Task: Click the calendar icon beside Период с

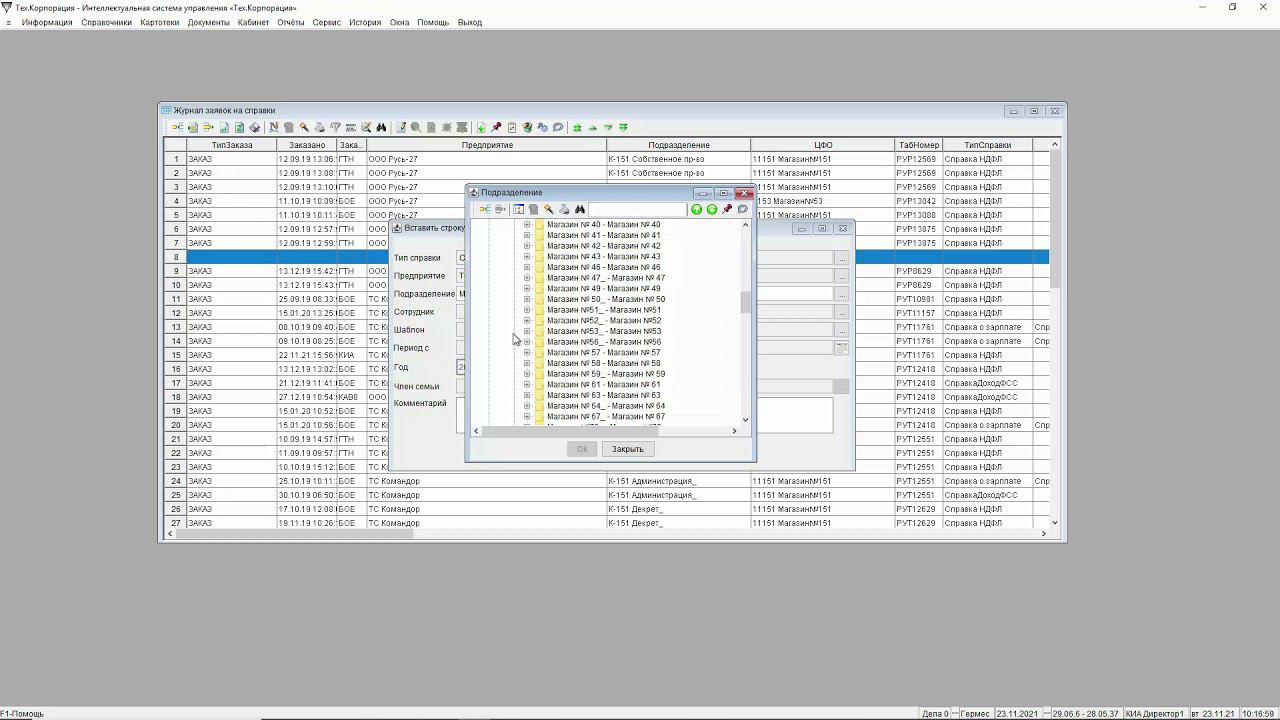Action: point(842,348)
